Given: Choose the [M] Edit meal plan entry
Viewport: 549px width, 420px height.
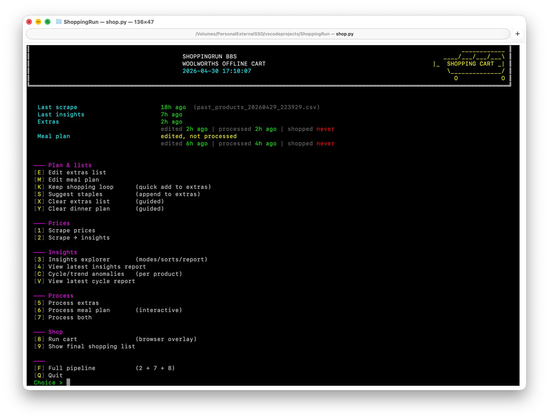Looking at the screenshot, I should tap(67, 180).
